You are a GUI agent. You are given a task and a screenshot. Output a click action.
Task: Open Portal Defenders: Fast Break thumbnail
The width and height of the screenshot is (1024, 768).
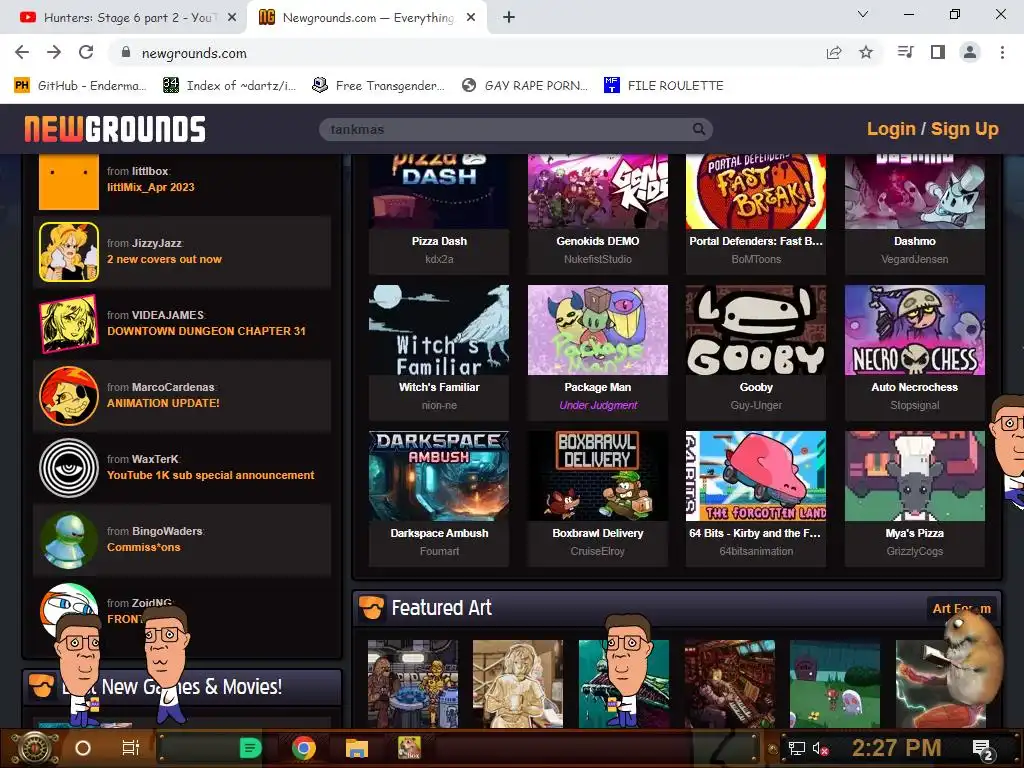[756, 191]
